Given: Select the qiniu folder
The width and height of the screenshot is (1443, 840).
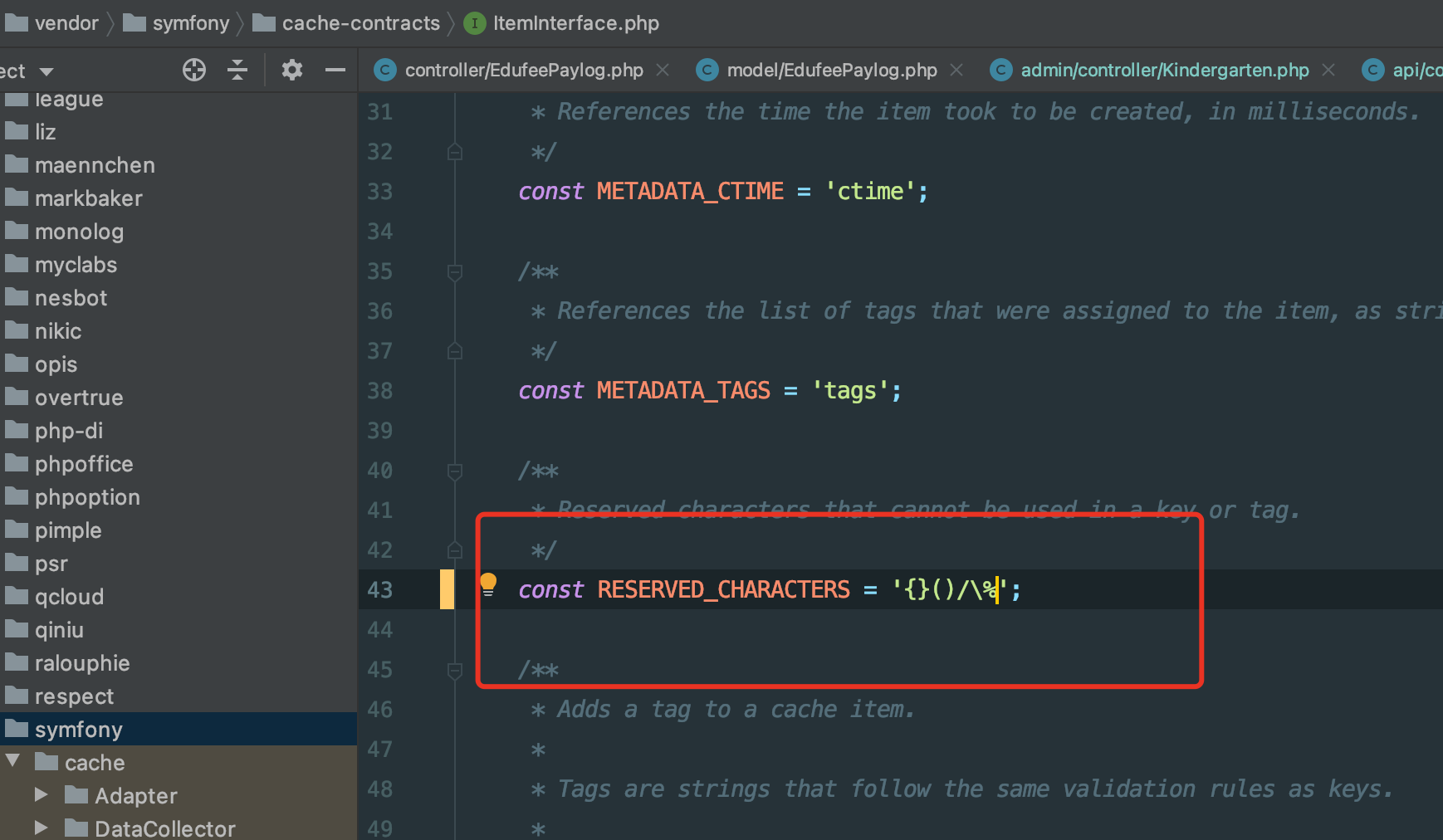Looking at the screenshot, I should click(x=179, y=629).
